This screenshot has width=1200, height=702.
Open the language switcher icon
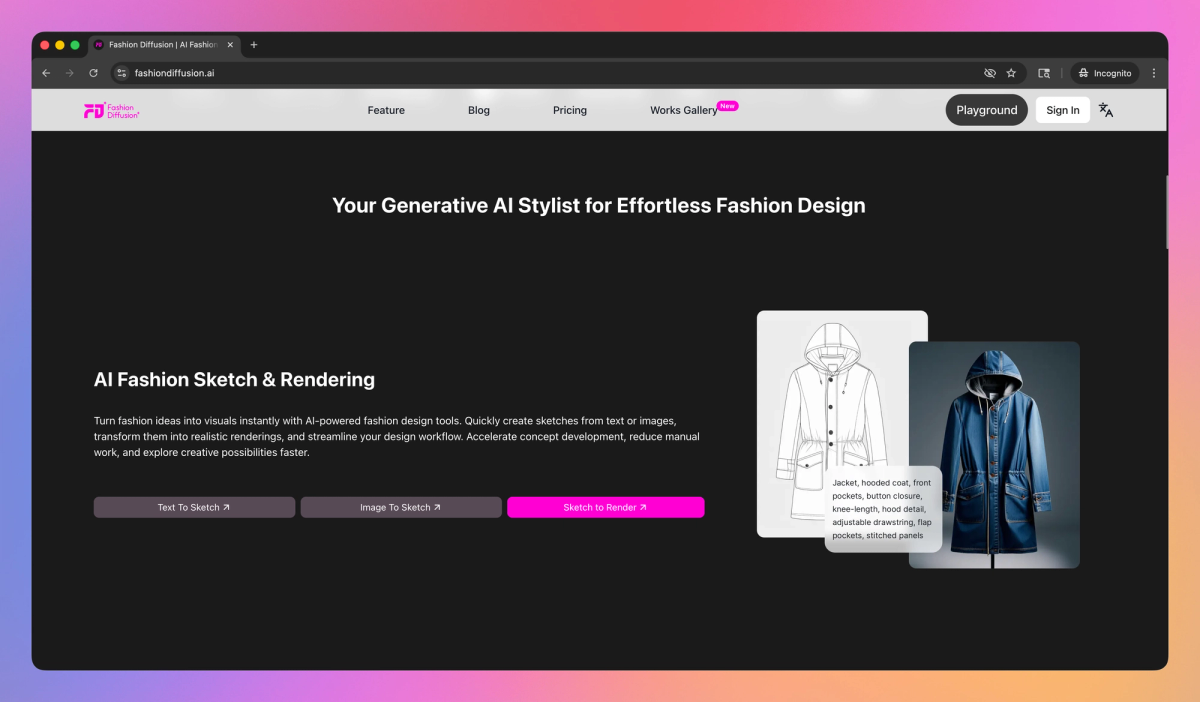[1105, 110]
